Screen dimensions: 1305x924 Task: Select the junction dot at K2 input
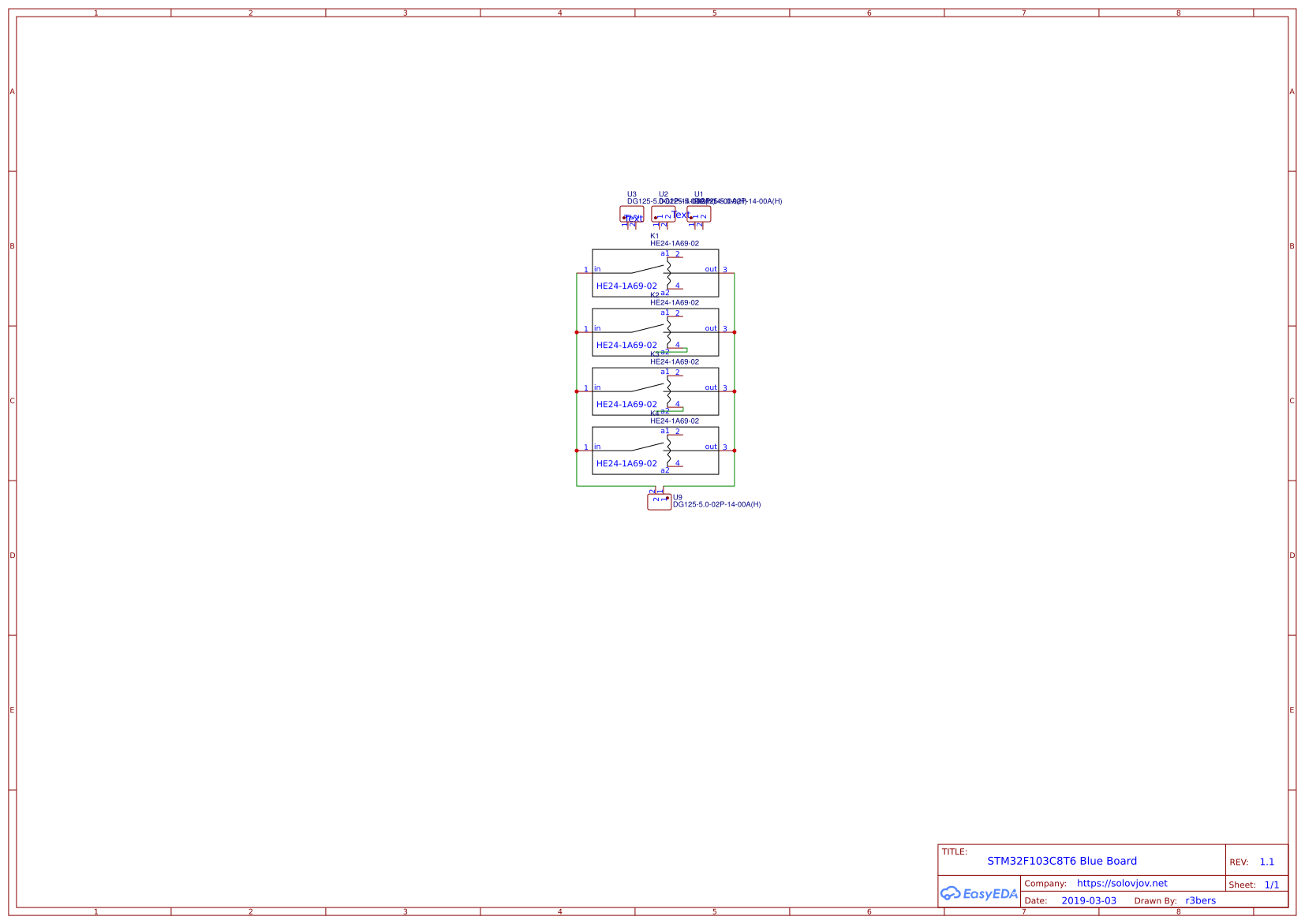coord(577,332)
